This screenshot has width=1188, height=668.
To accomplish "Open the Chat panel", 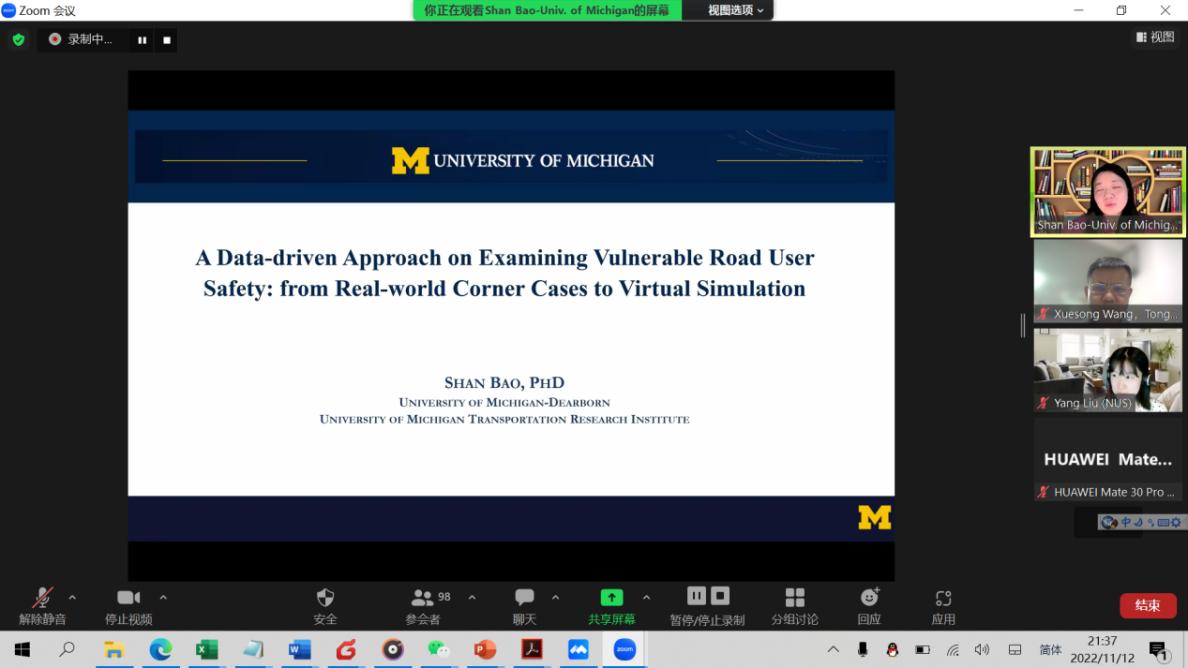I will click(524, 598).
